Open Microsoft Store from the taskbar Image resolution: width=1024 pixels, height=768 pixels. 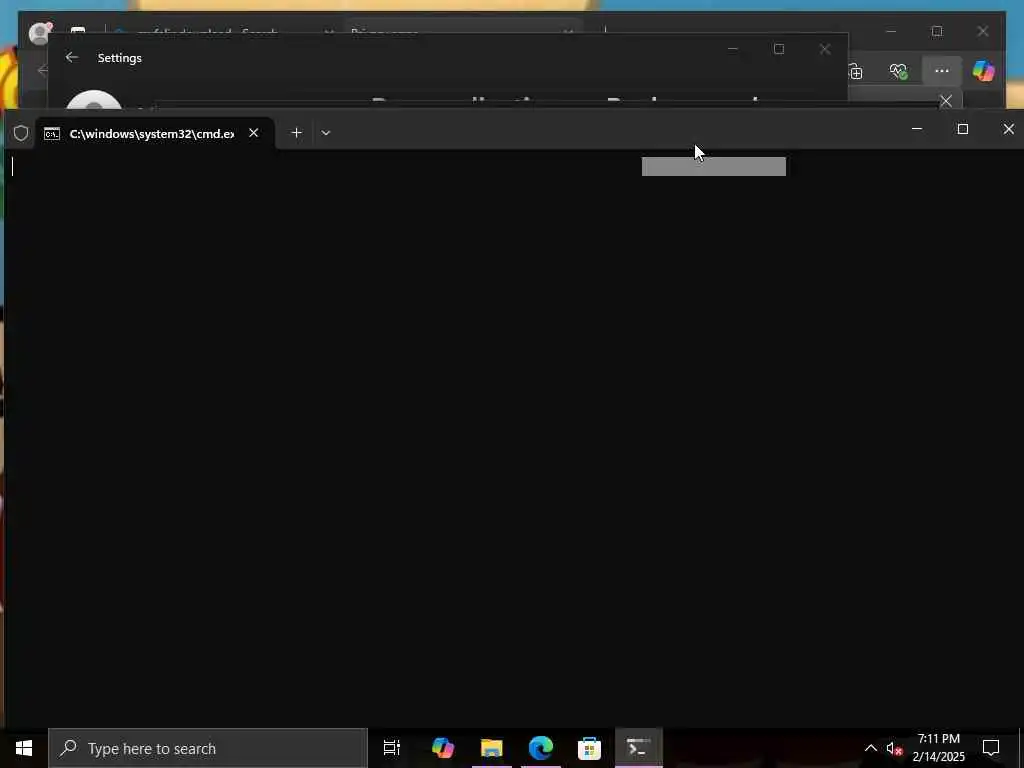click(589, 748)
